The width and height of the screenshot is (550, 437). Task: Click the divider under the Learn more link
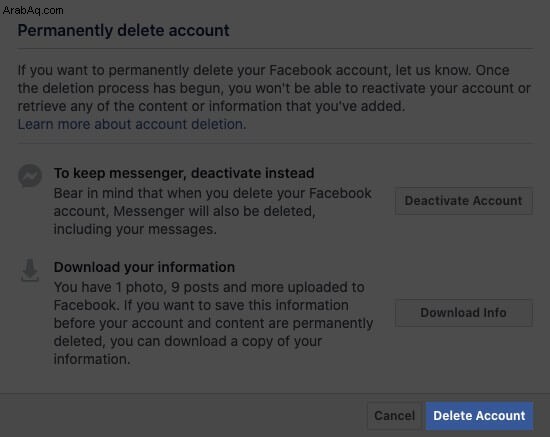tap(275, 143)
